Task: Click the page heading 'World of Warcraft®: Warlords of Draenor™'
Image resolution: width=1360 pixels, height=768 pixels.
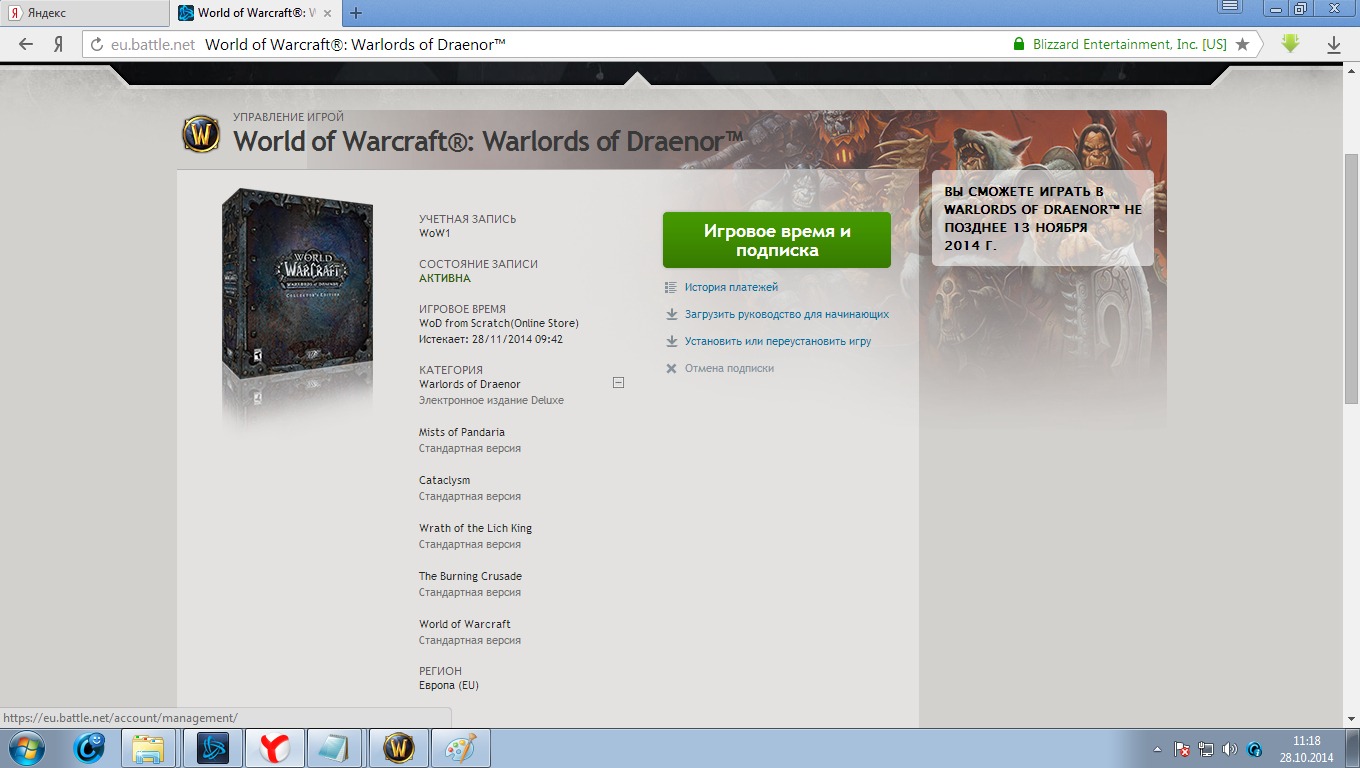Action: [x=488, y=141]
